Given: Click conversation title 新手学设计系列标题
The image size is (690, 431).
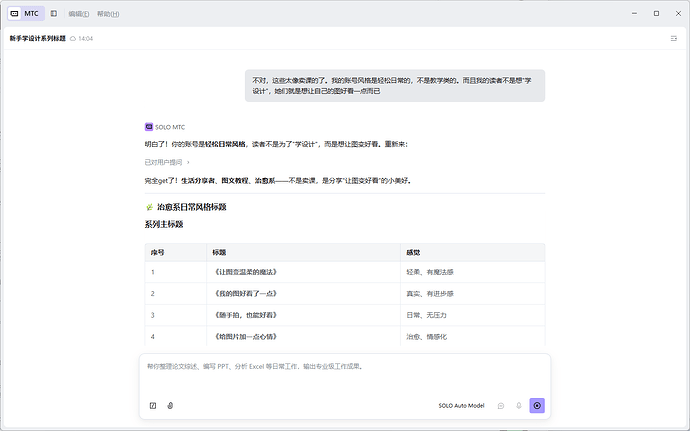Looking at the screenshot, I should point(37,39).
